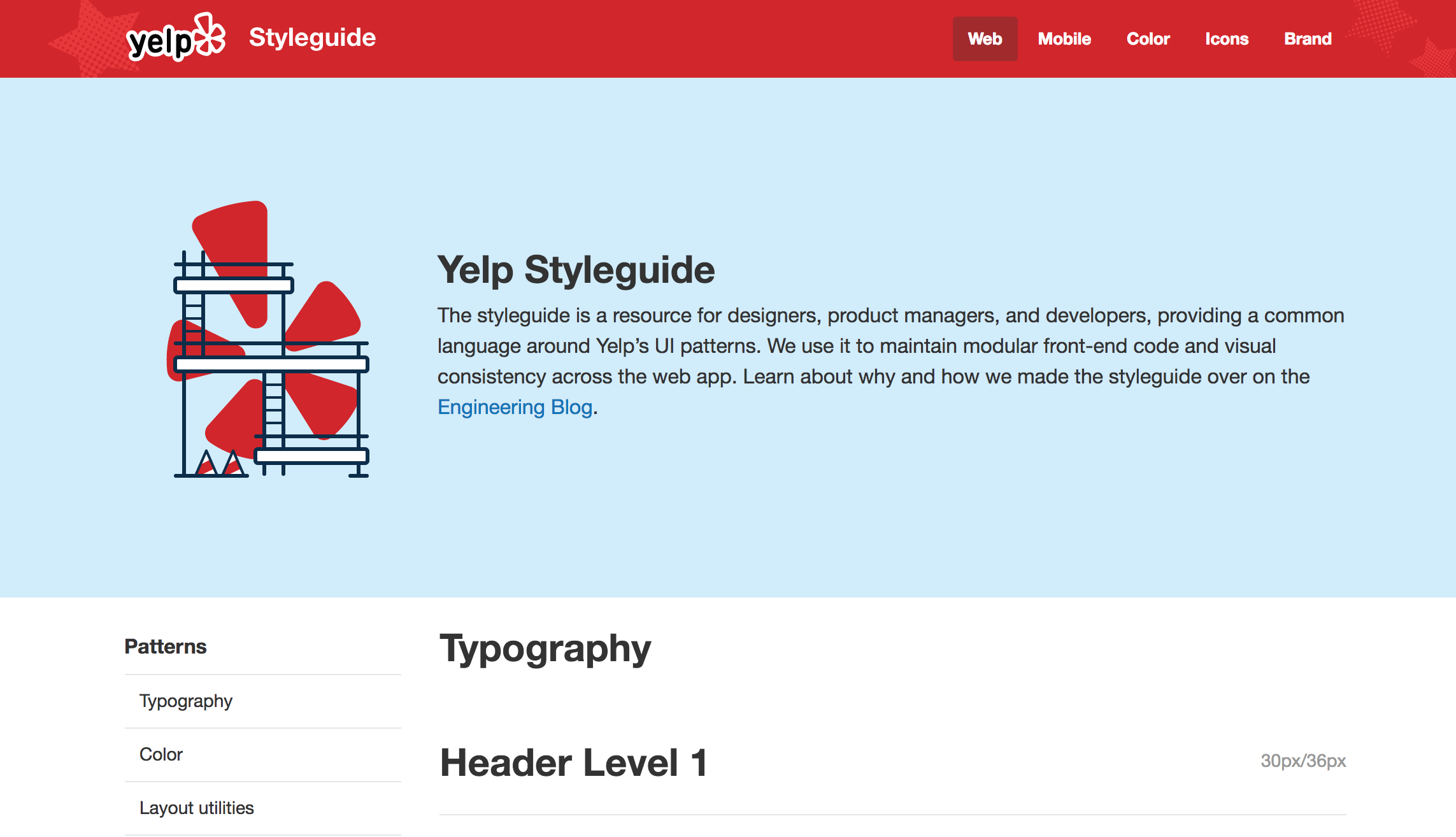Viewport: 1456px width, 837px height.
Task: Open Layout utilities in the sidebar
Action: pos(197,808)
